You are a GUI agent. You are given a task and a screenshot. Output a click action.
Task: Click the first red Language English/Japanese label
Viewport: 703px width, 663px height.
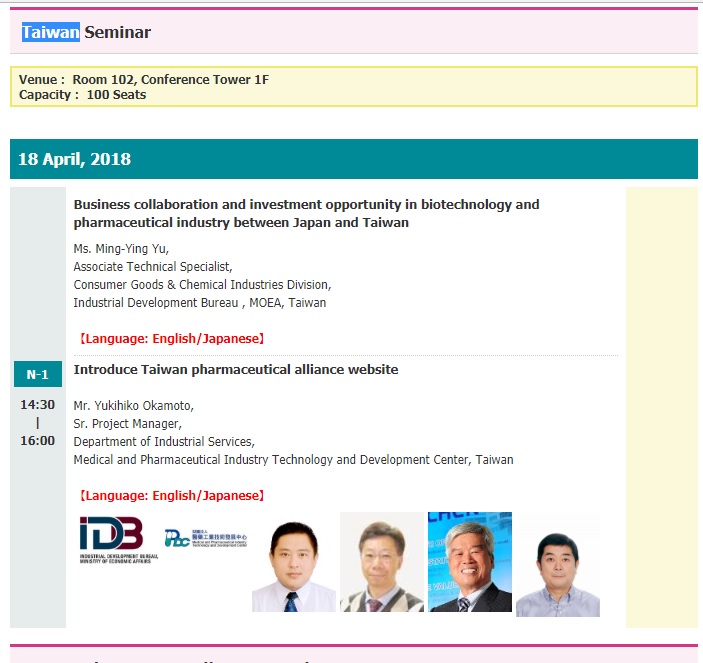(x=171, y=338)
